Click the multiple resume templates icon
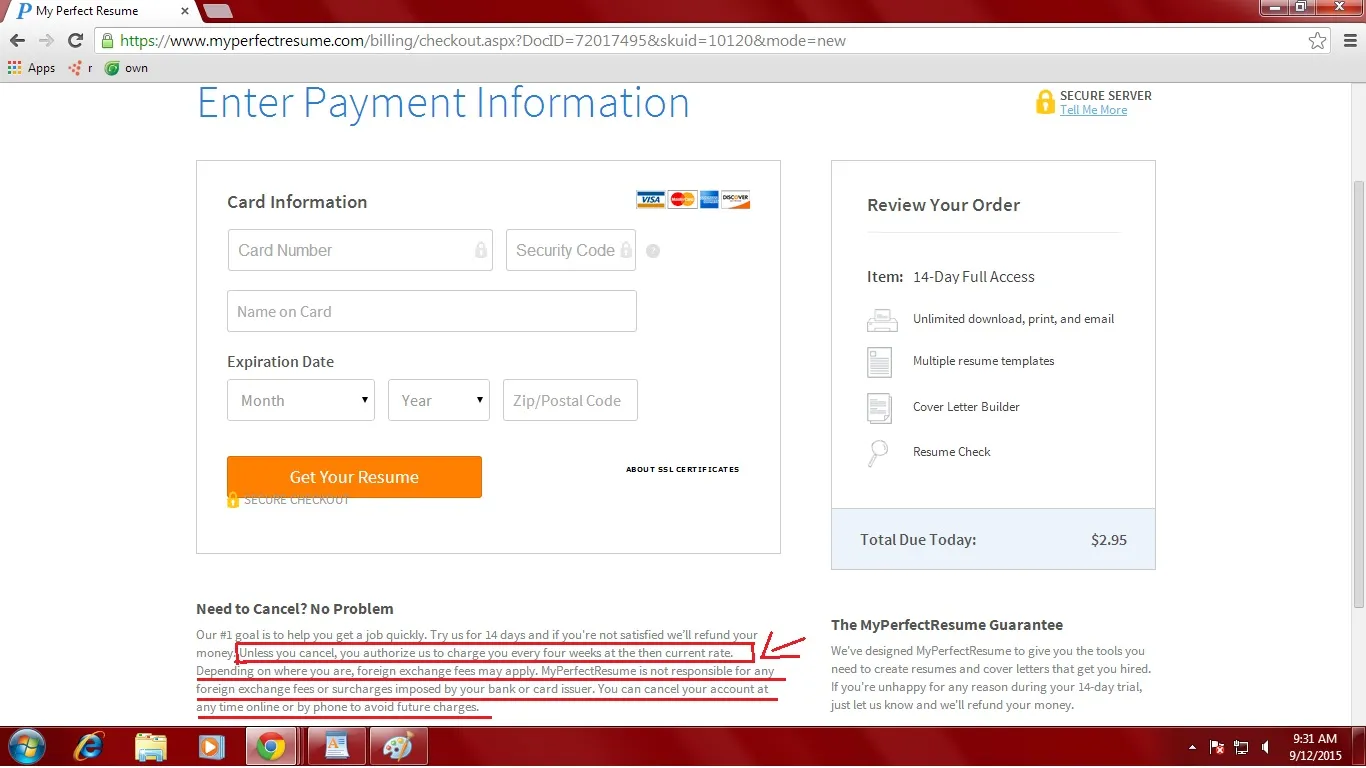The height and width of the screenshot is (768, 1366). pyautogui.click(x=880, y=362)
